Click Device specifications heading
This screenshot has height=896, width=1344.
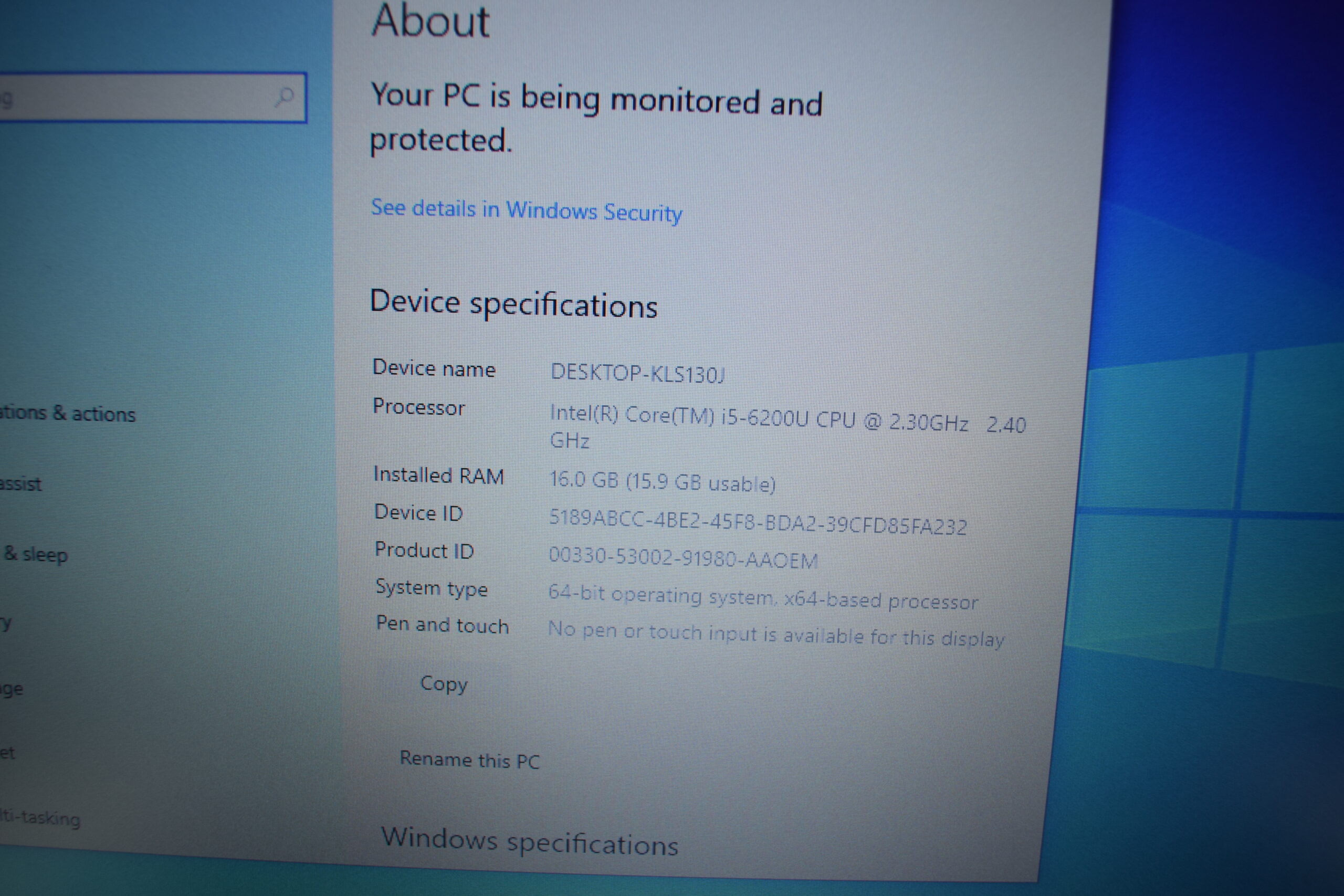pyautogui.click(x=514, y=303)
